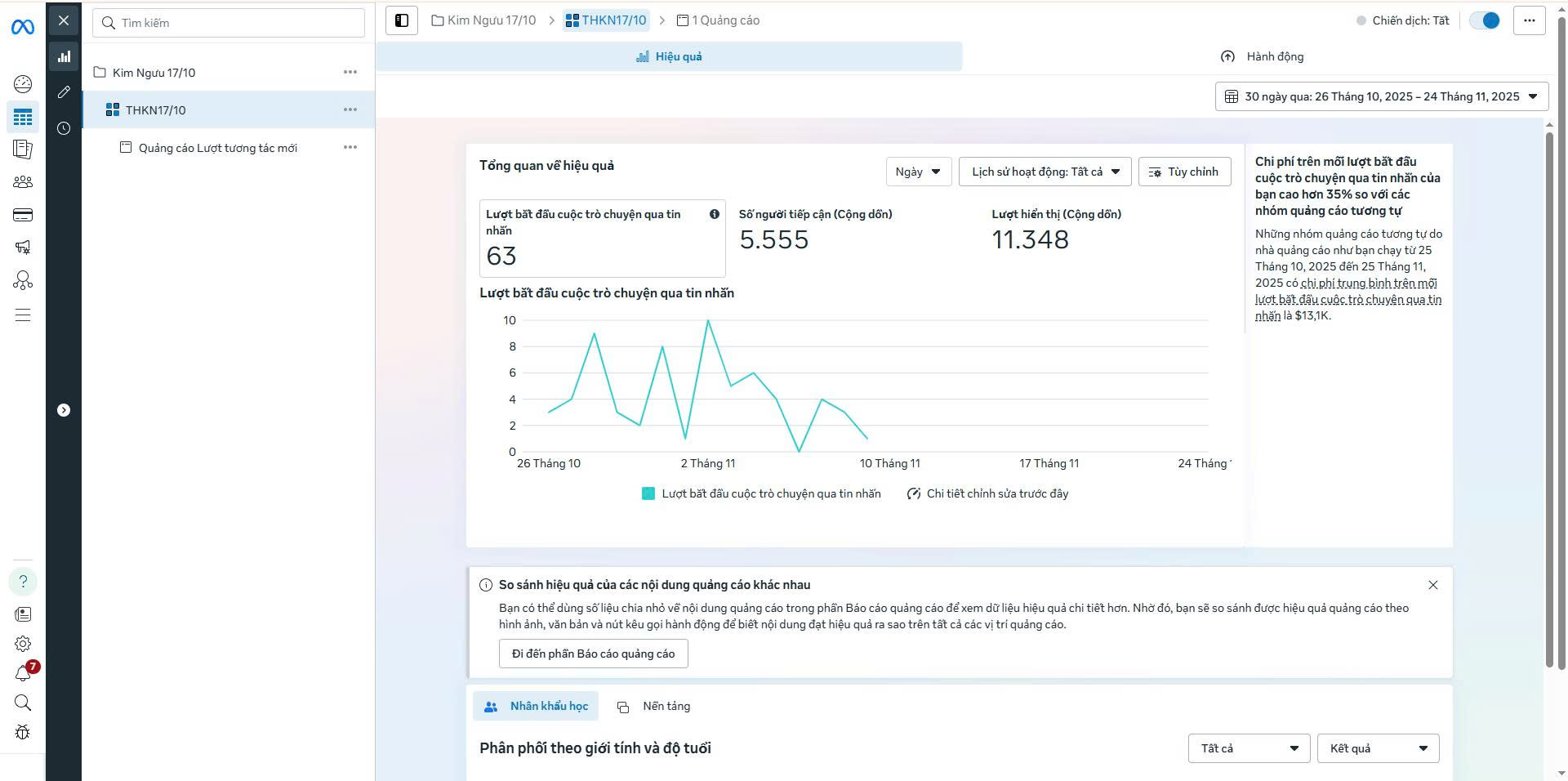This screenshot has width=1568, height=781.
Task: Toggle the campaign on/off switch
Action: pos(1484,20)
